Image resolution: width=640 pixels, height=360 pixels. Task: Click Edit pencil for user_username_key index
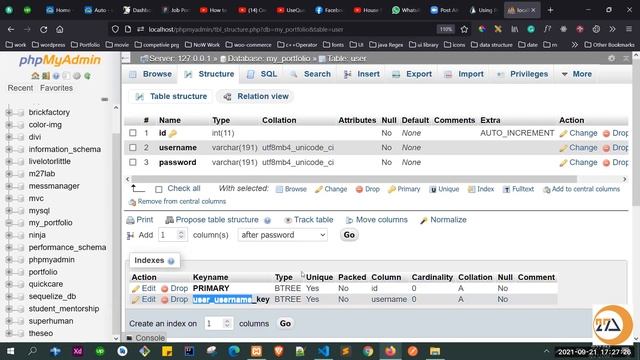click(136, 300)
